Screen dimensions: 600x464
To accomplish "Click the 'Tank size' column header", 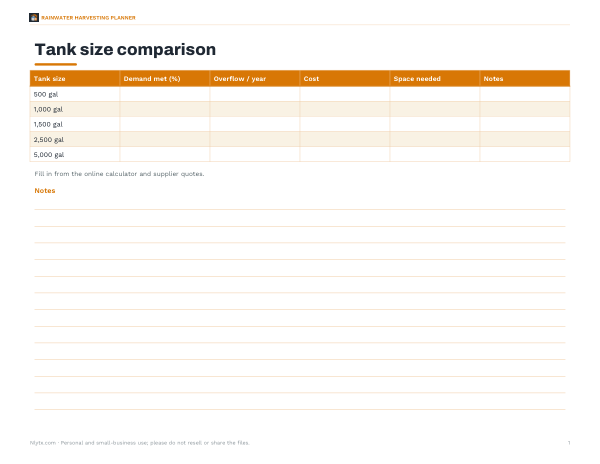I will point(75,78).
